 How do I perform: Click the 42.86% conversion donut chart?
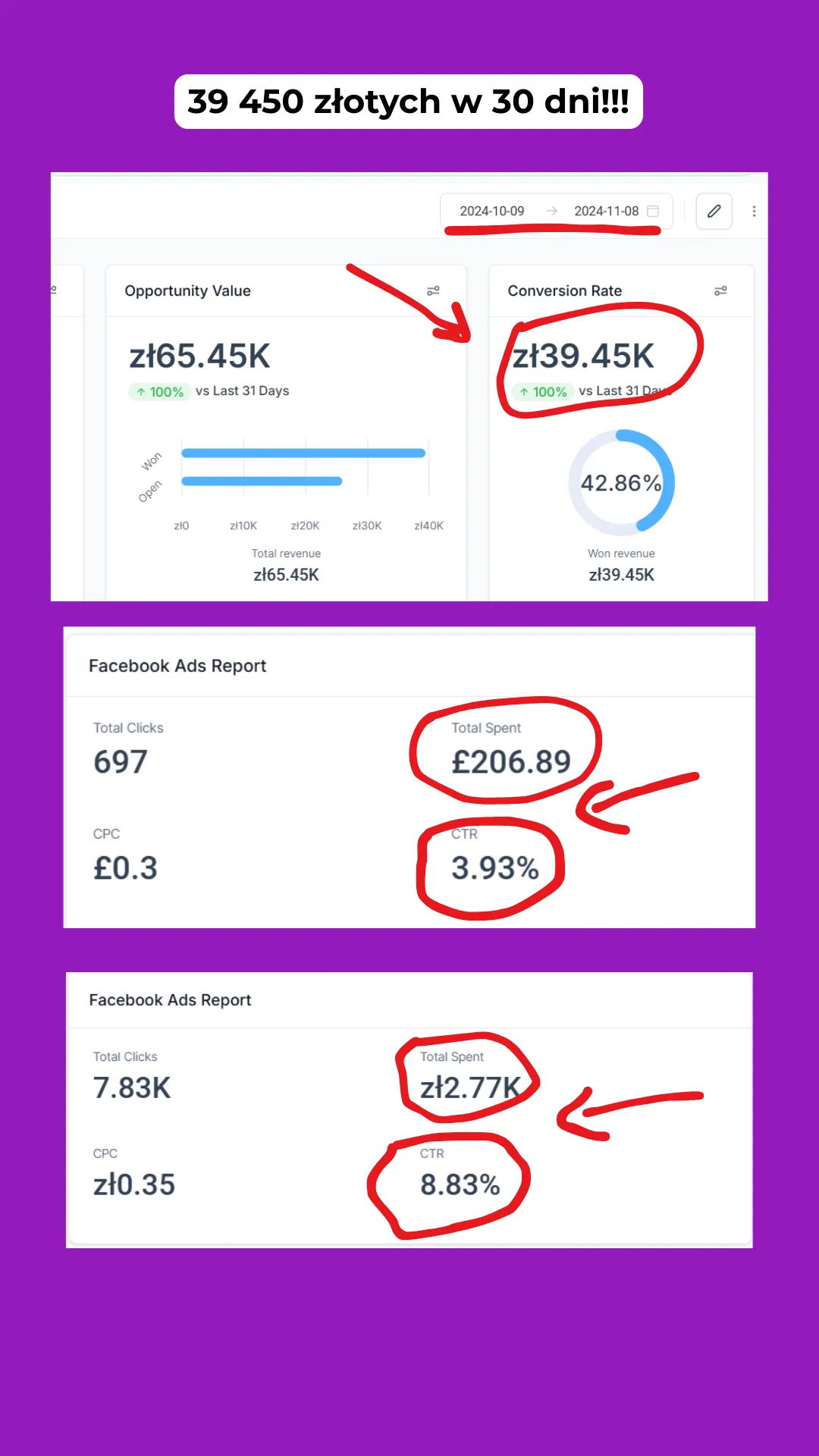point(621,482)
